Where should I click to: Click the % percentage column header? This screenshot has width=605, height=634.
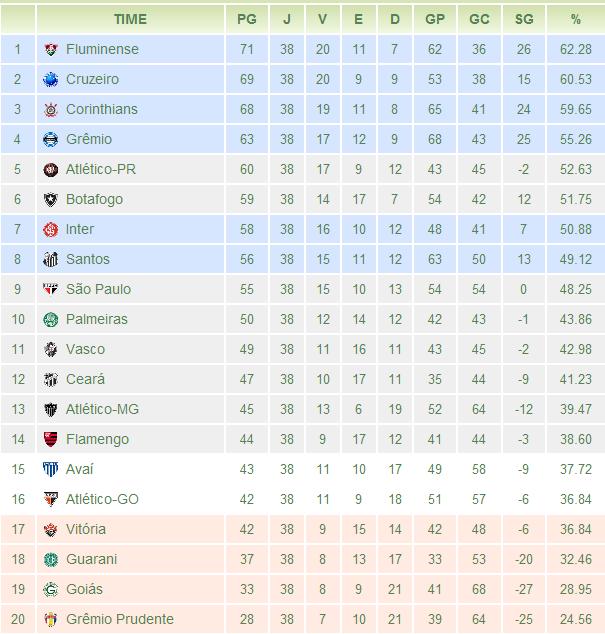tap(576, 19)
